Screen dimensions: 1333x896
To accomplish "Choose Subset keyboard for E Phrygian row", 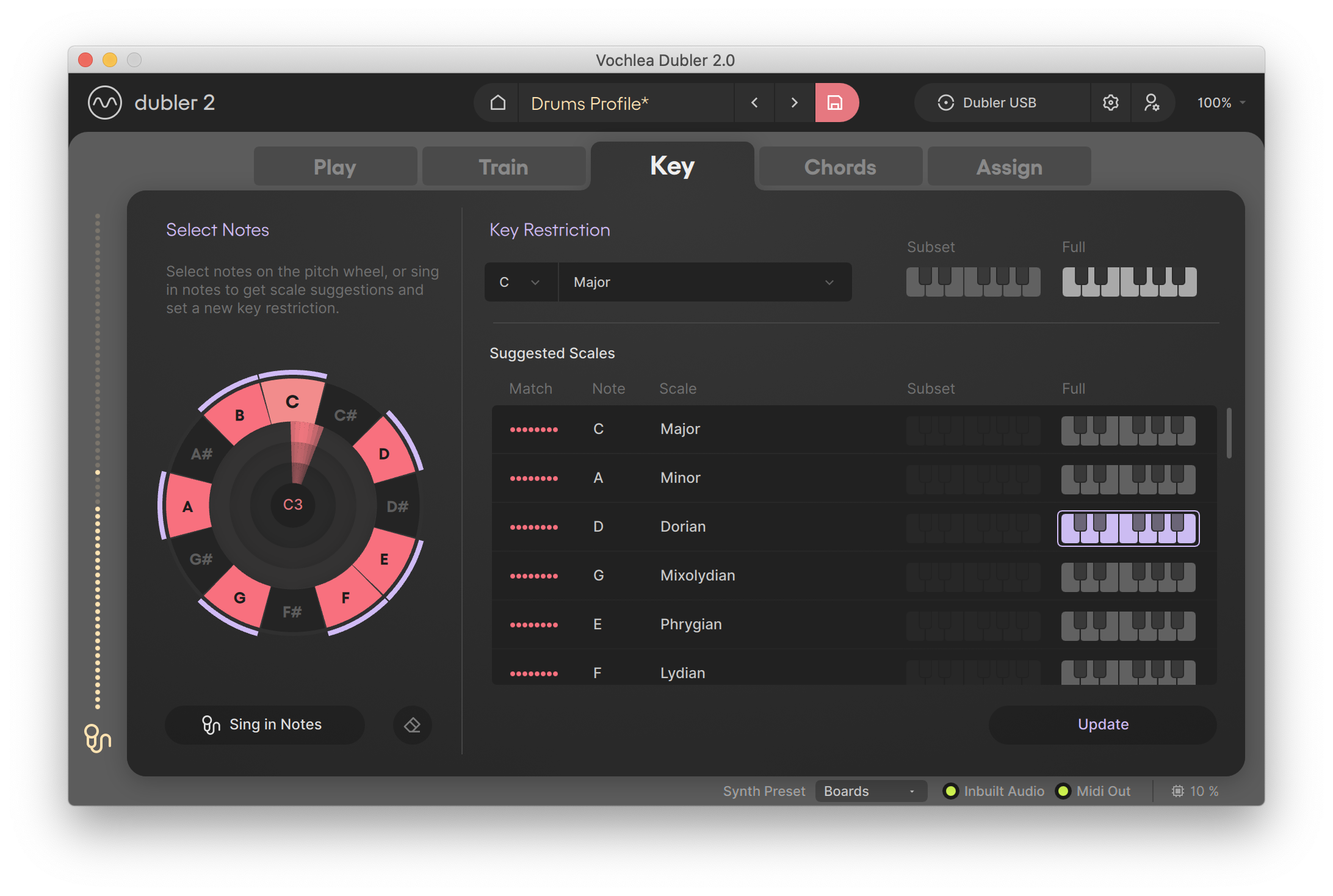I will 973,626.
